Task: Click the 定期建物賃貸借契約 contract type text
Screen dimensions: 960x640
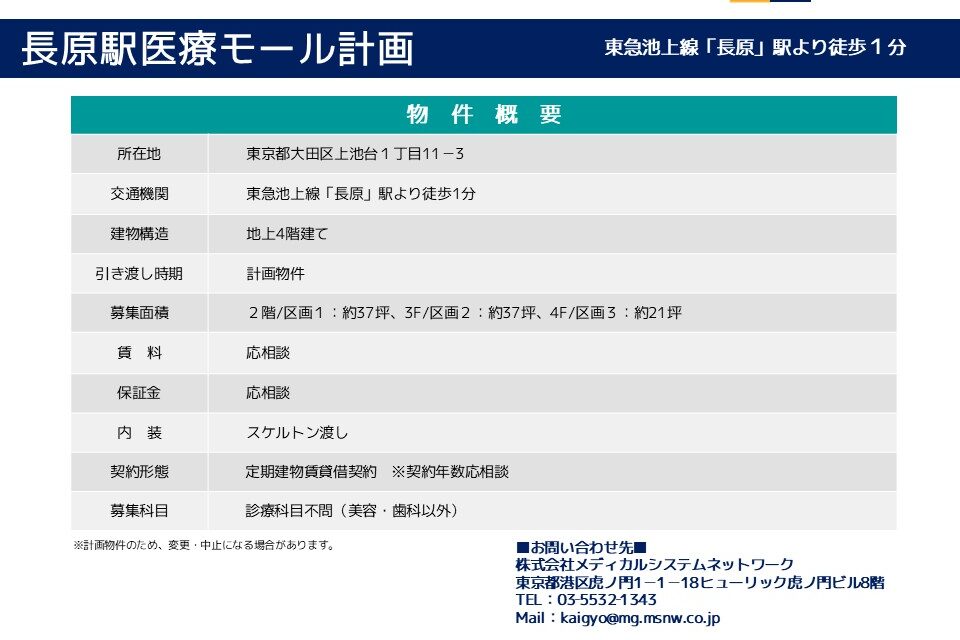Action: (311, 471)
